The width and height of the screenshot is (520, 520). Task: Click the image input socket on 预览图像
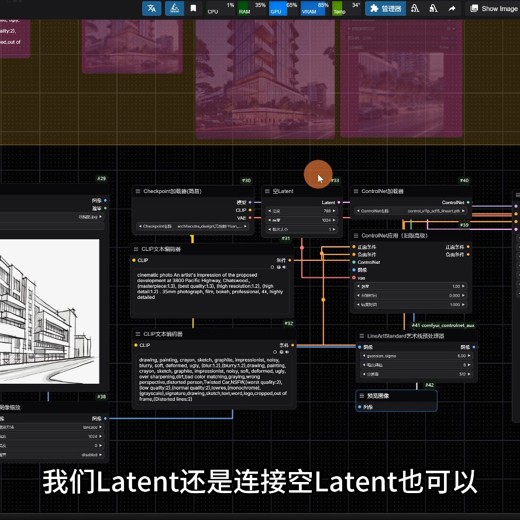point(360,407)
